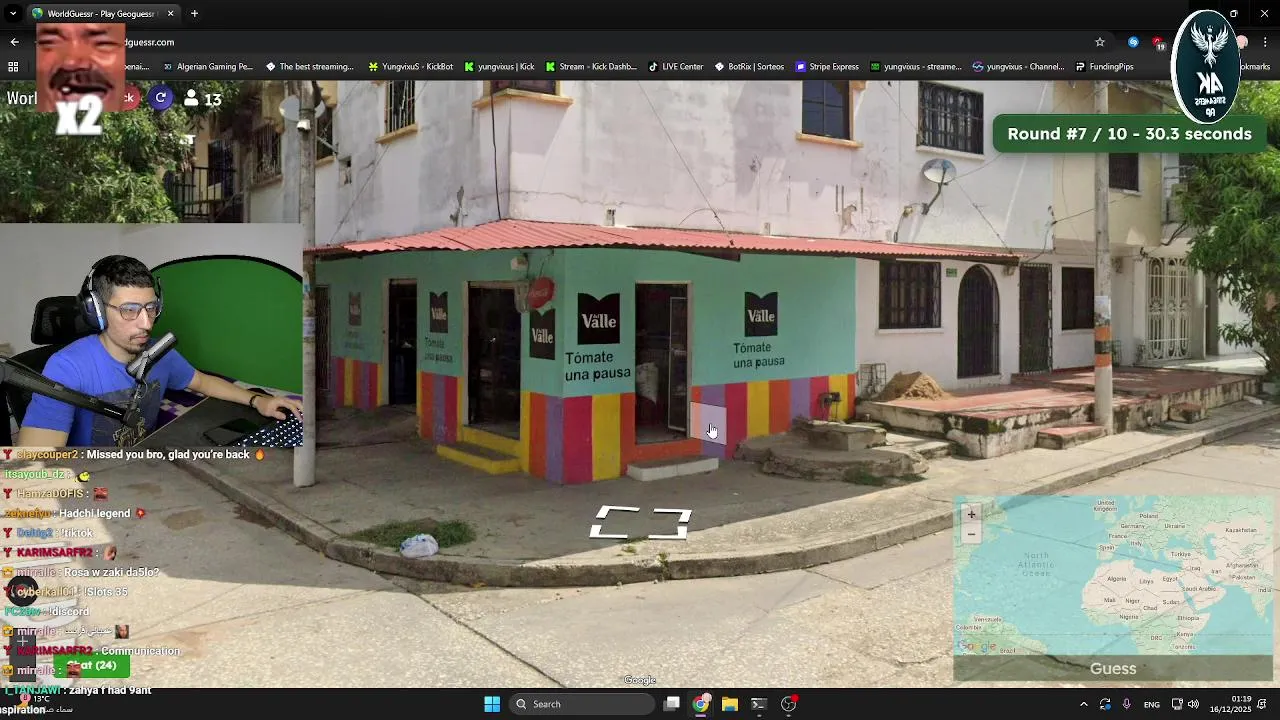Zoom in on the guess map
This screenshot has width=1280, height=720.
pyautogui.click(x=971, y=514)
